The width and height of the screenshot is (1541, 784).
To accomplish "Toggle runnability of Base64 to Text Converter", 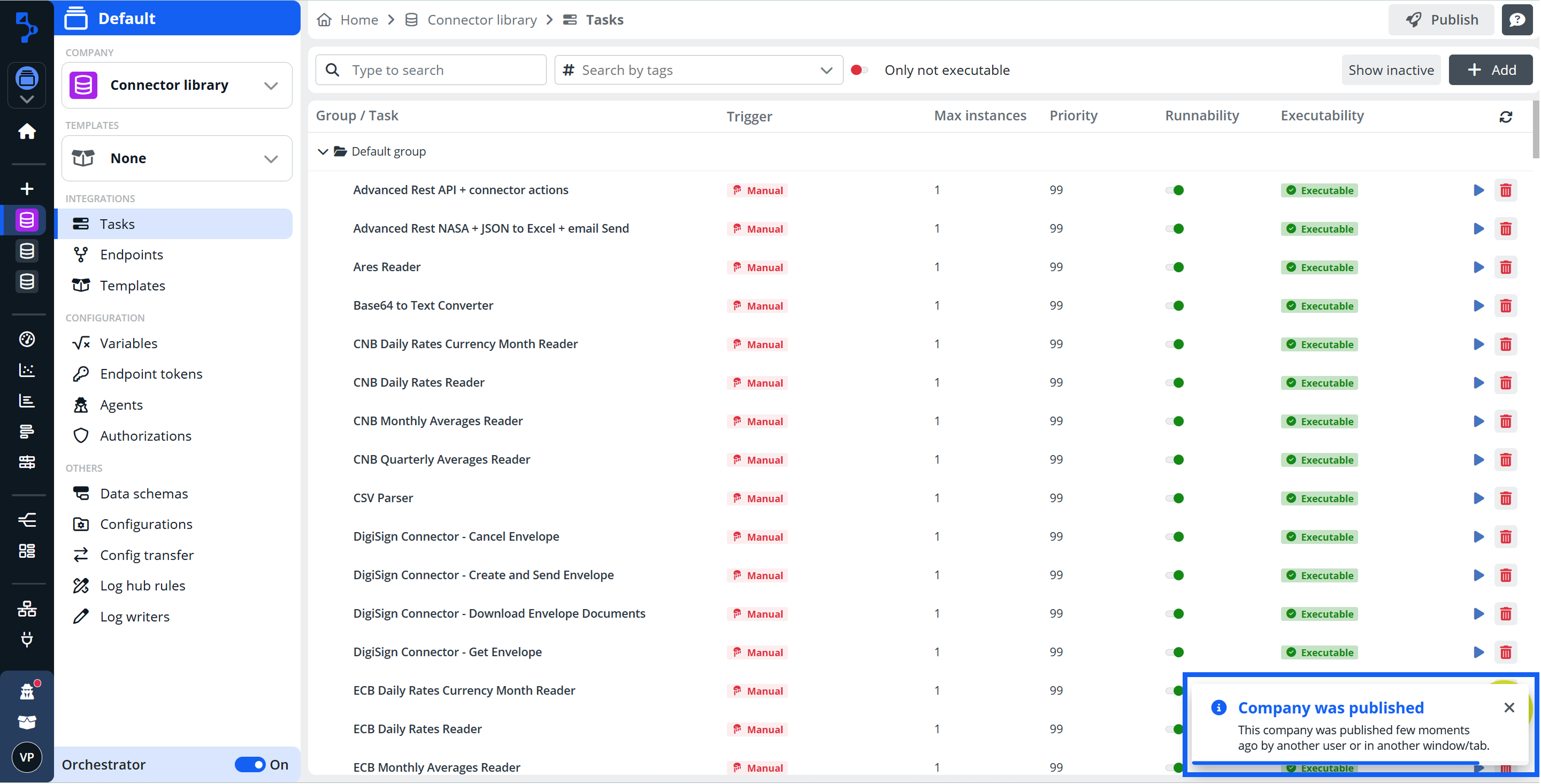I will point(1174,305).
